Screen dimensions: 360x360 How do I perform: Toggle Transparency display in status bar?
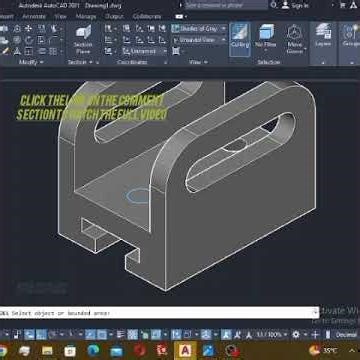[133, 334]
